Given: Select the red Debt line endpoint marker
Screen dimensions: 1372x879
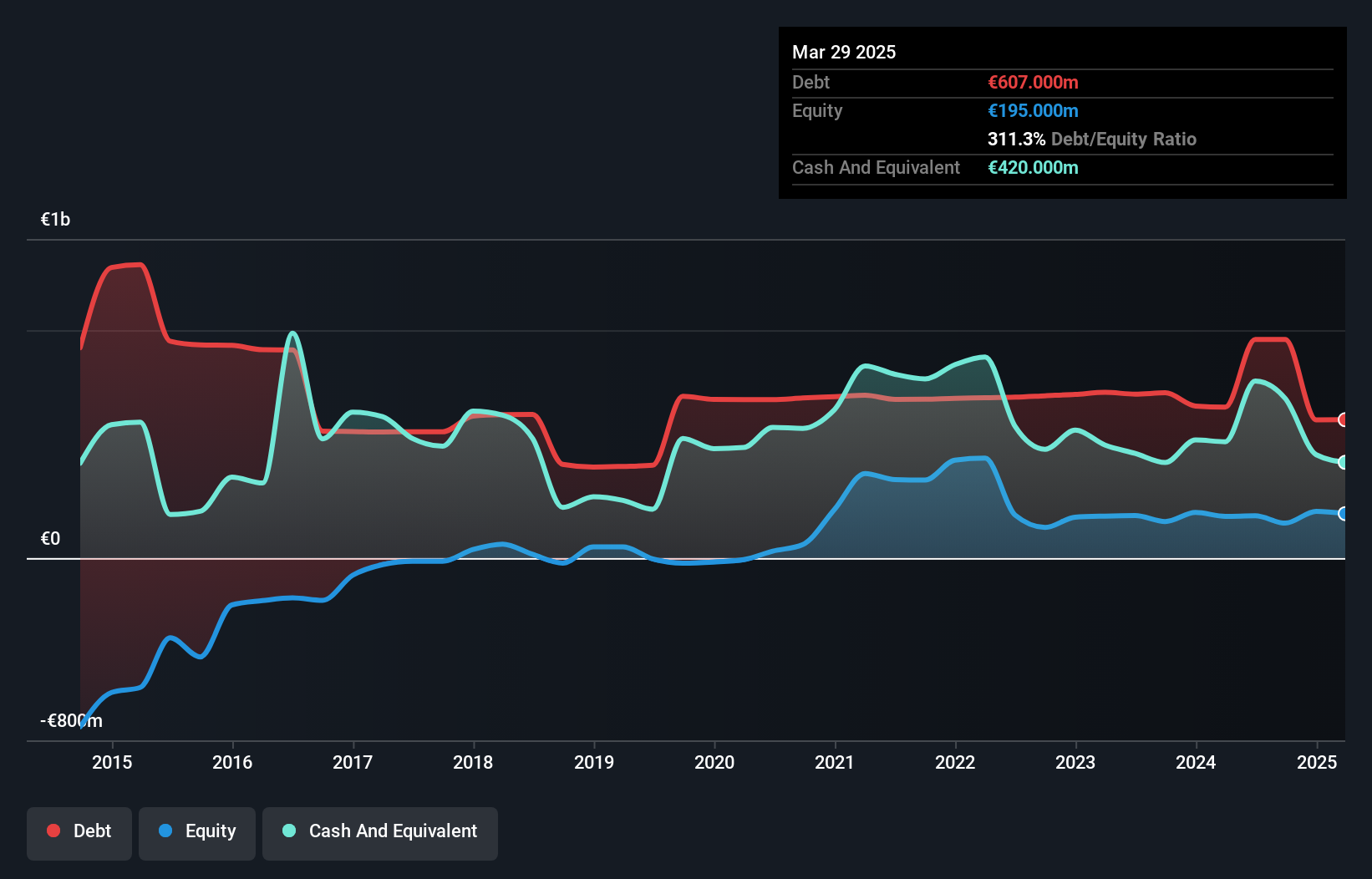Looking at the screenshot, I should coord(1344,420).
